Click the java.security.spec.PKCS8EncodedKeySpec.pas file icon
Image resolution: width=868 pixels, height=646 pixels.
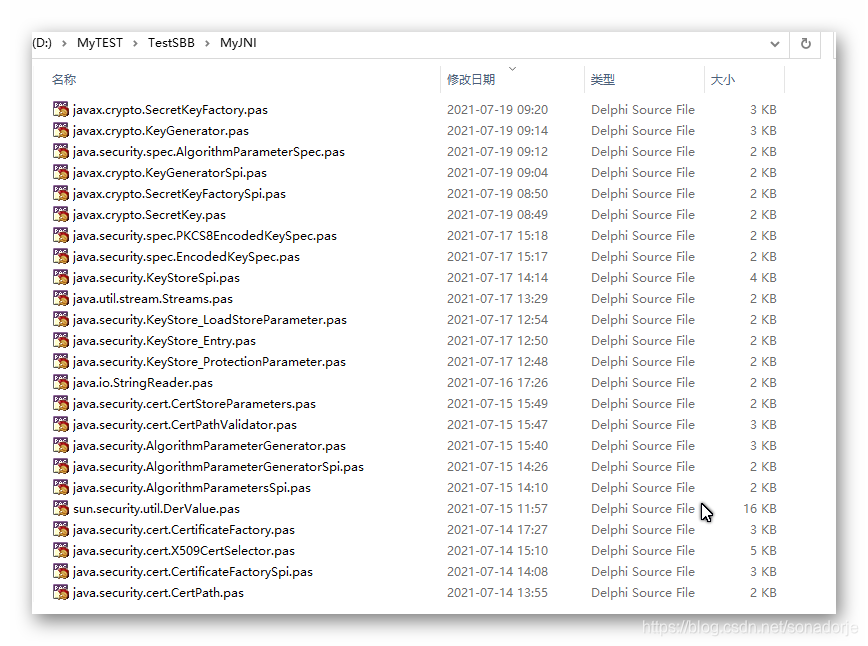point(60,235)
